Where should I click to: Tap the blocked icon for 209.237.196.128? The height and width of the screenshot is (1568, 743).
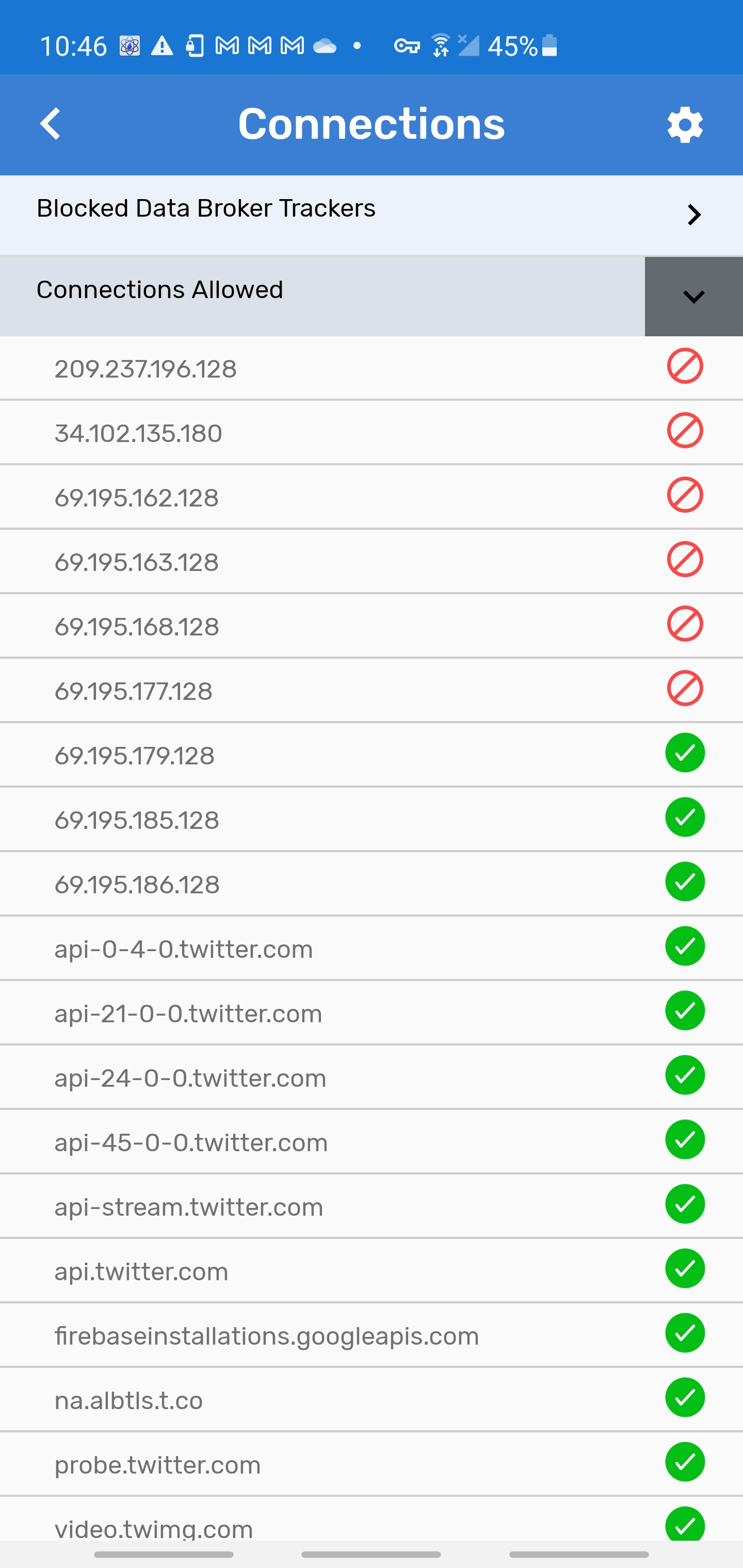685,366
